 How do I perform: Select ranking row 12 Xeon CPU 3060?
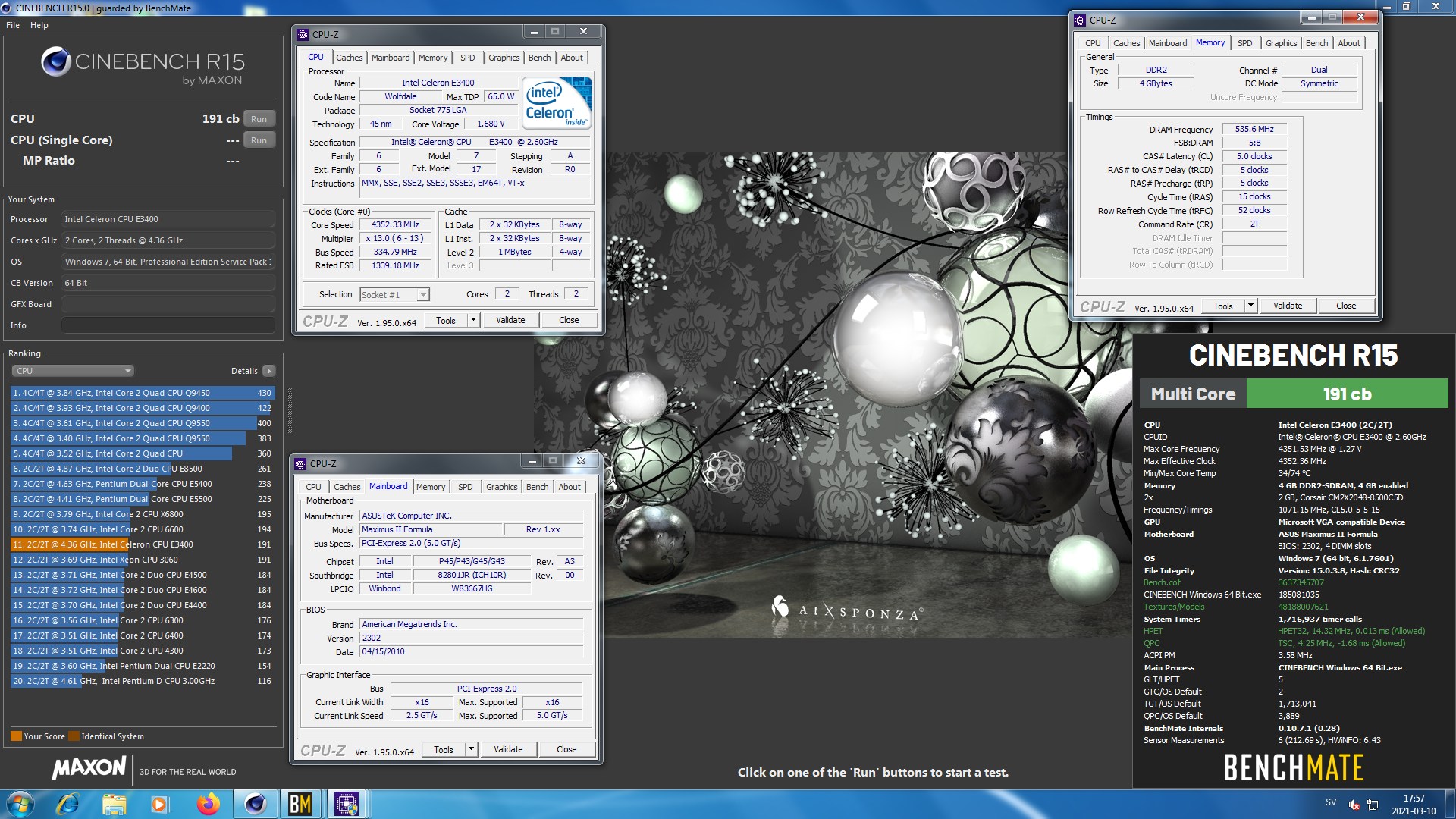pyautogui.click(x=143, y=560)
